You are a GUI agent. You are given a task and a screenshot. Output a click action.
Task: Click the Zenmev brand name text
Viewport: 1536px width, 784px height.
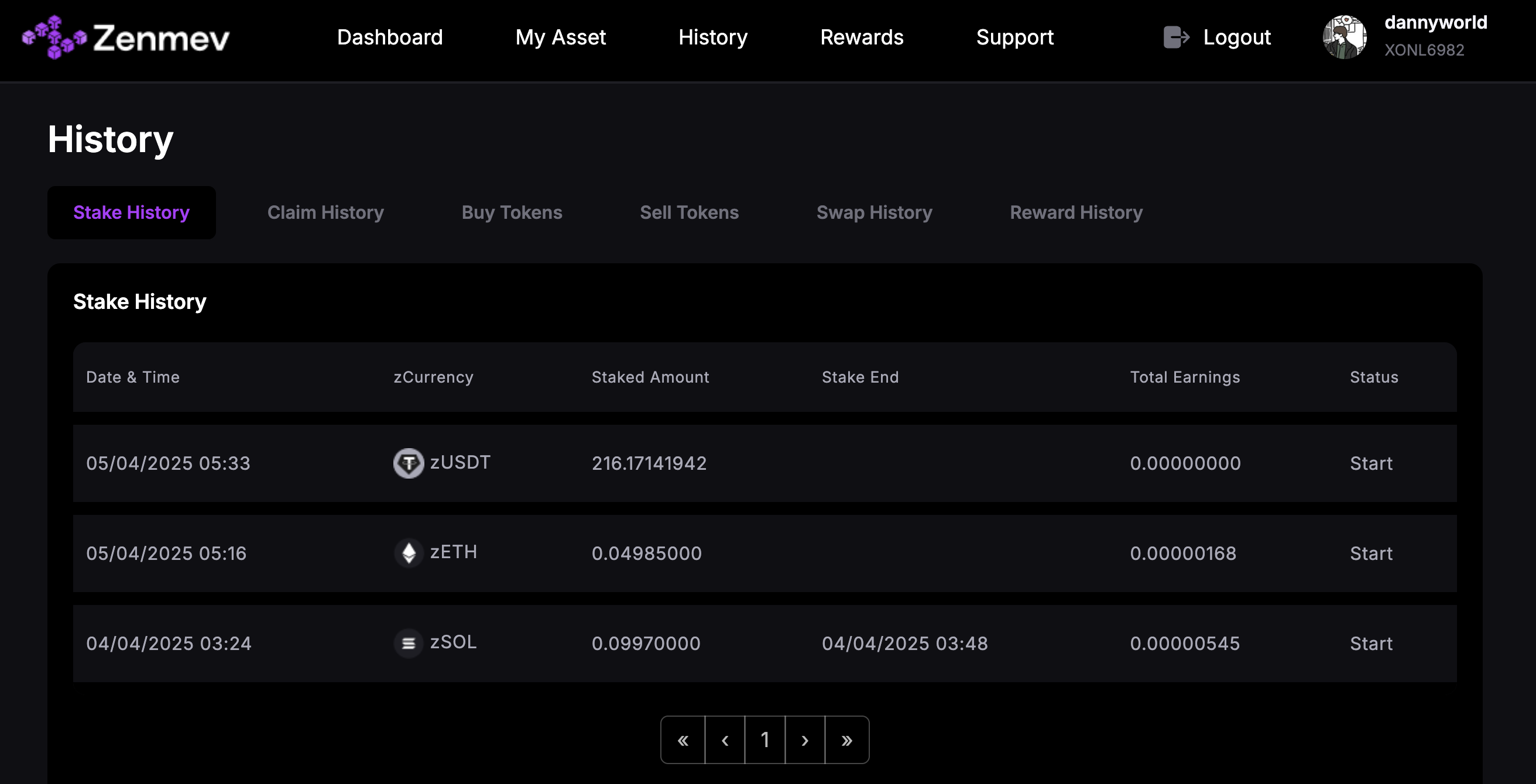point(161,38)
